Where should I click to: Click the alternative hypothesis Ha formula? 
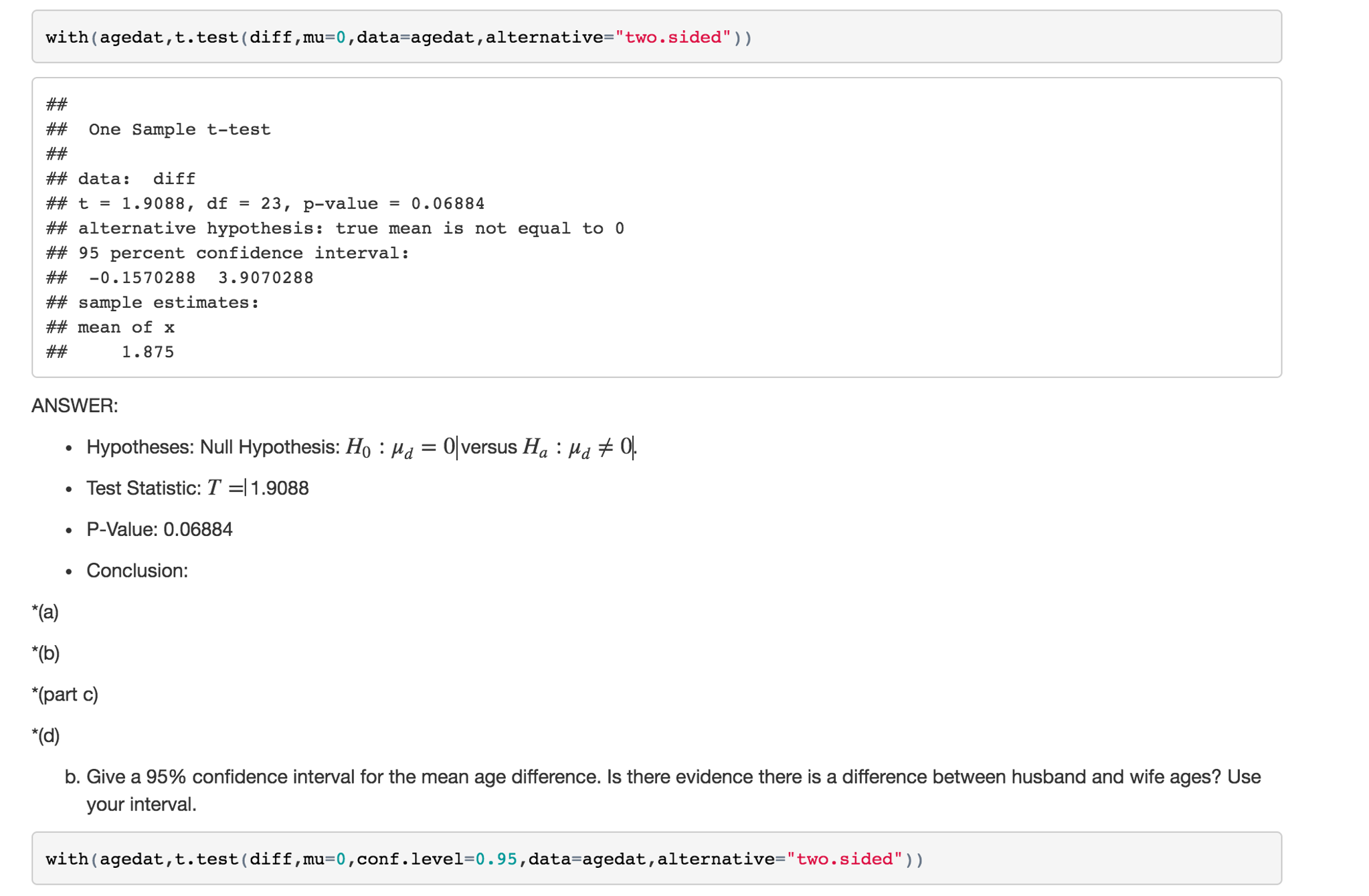point(577,448)
